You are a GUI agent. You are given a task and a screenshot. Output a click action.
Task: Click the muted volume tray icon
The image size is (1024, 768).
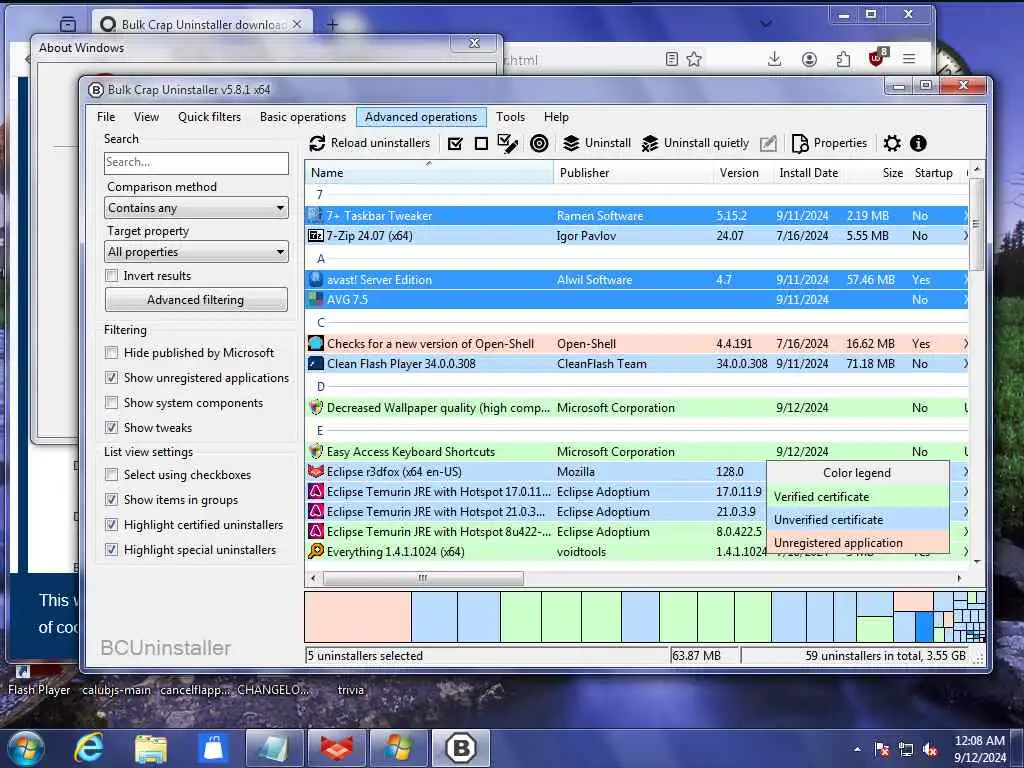coord(930,749)
